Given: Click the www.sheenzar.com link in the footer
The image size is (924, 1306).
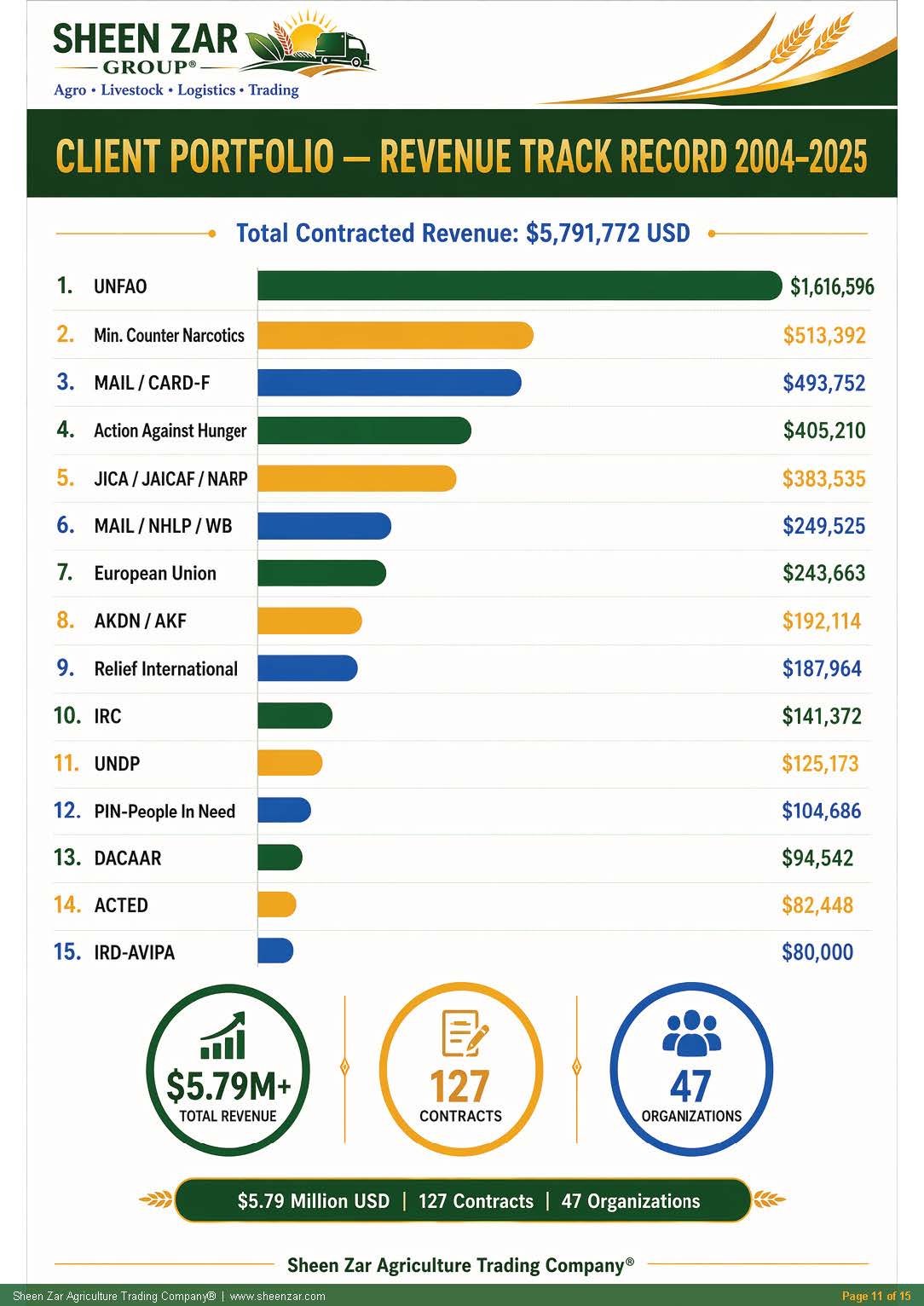Looking at the screenshot, I should pos(278,1297).
